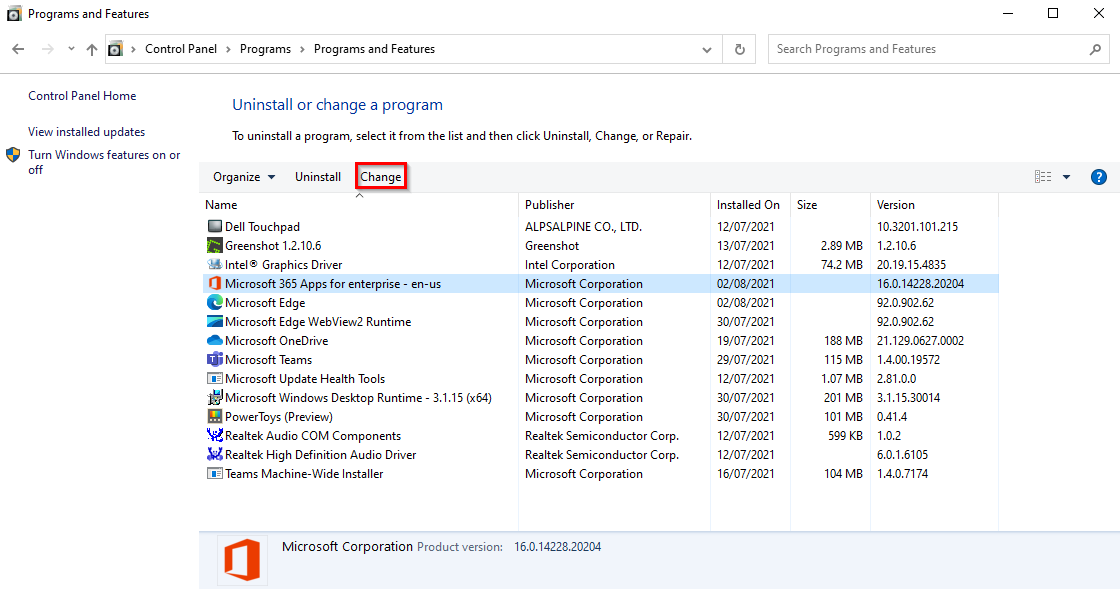Select the Edge WebView2 Runtime icon
Screen dimensions: 1120x589
pyautogui.click(x=214, y=321)
